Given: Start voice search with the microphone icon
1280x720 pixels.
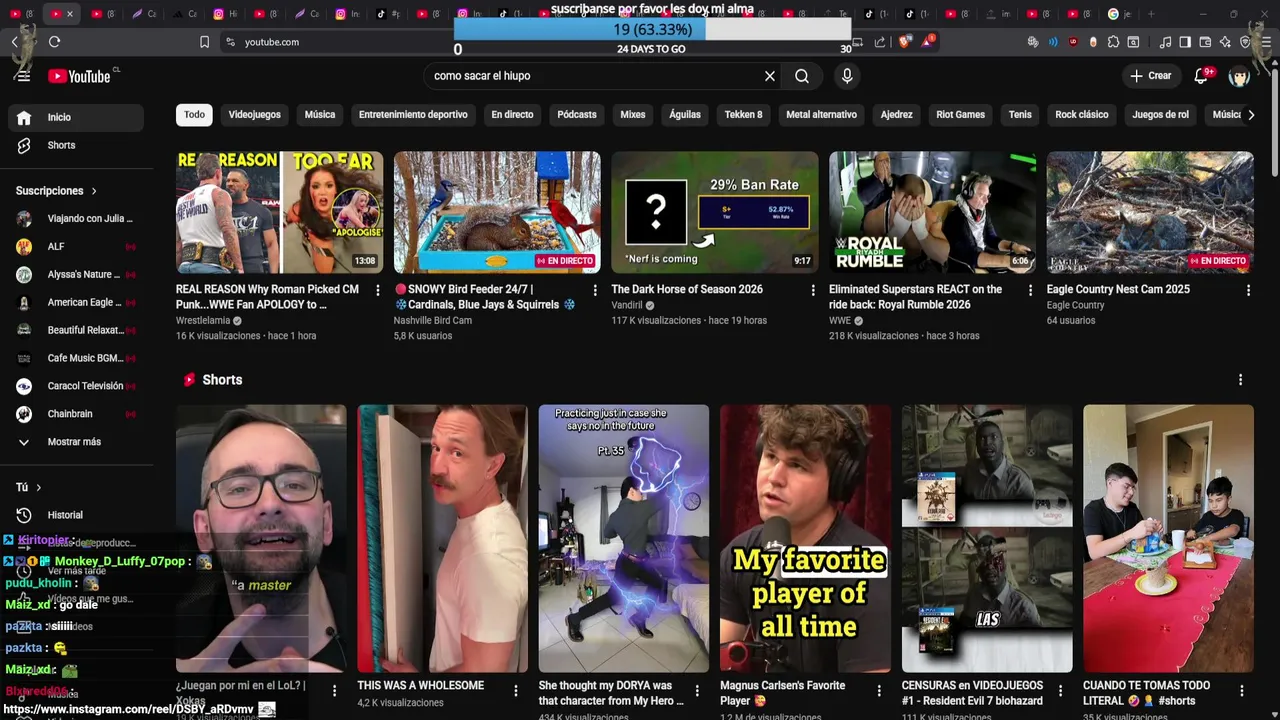Looking at the screenshot, I should [x=847, y=76].
